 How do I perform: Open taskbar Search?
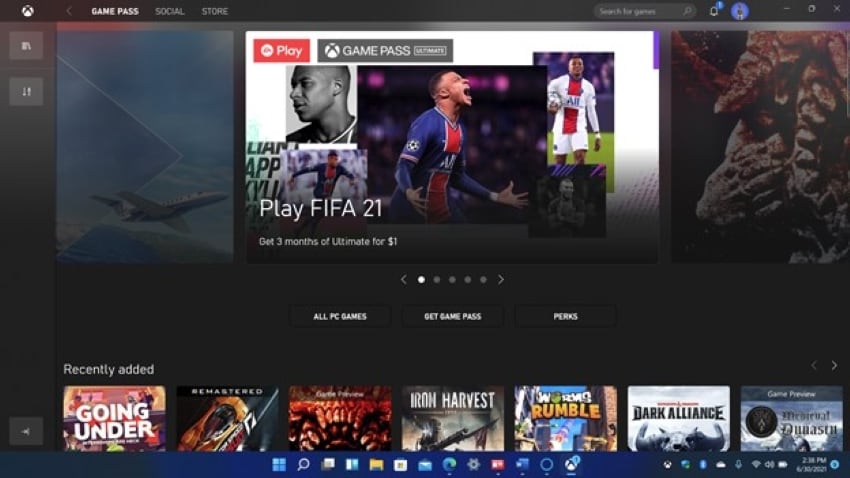point(304,464)
